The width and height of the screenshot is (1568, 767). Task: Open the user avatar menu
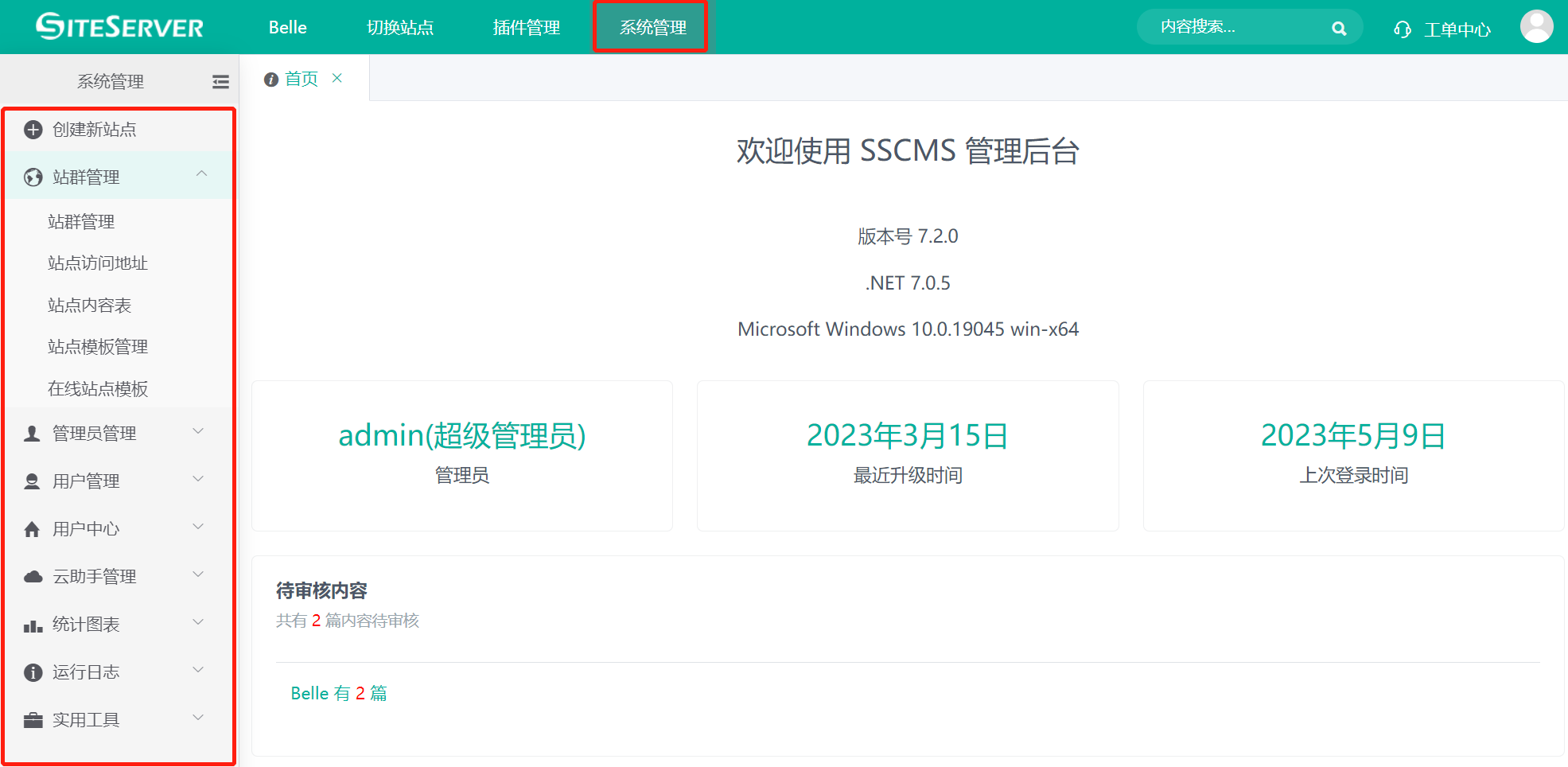pyautogui.click(x=1535, y=27)
